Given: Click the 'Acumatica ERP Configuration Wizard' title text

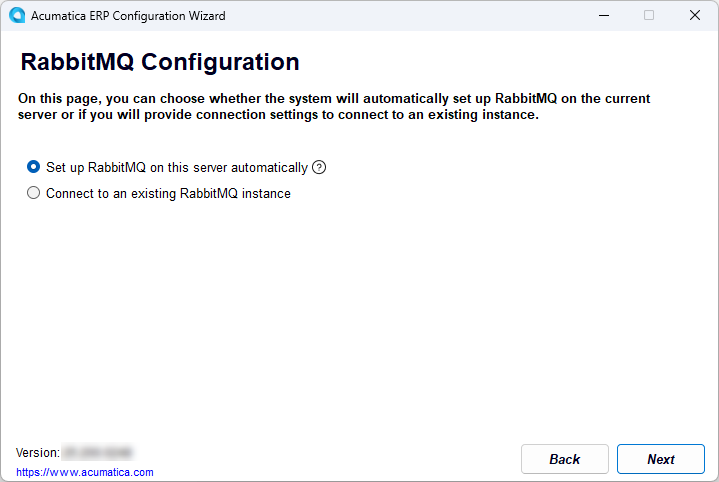Looking at the screenshot, I should 128,16.
